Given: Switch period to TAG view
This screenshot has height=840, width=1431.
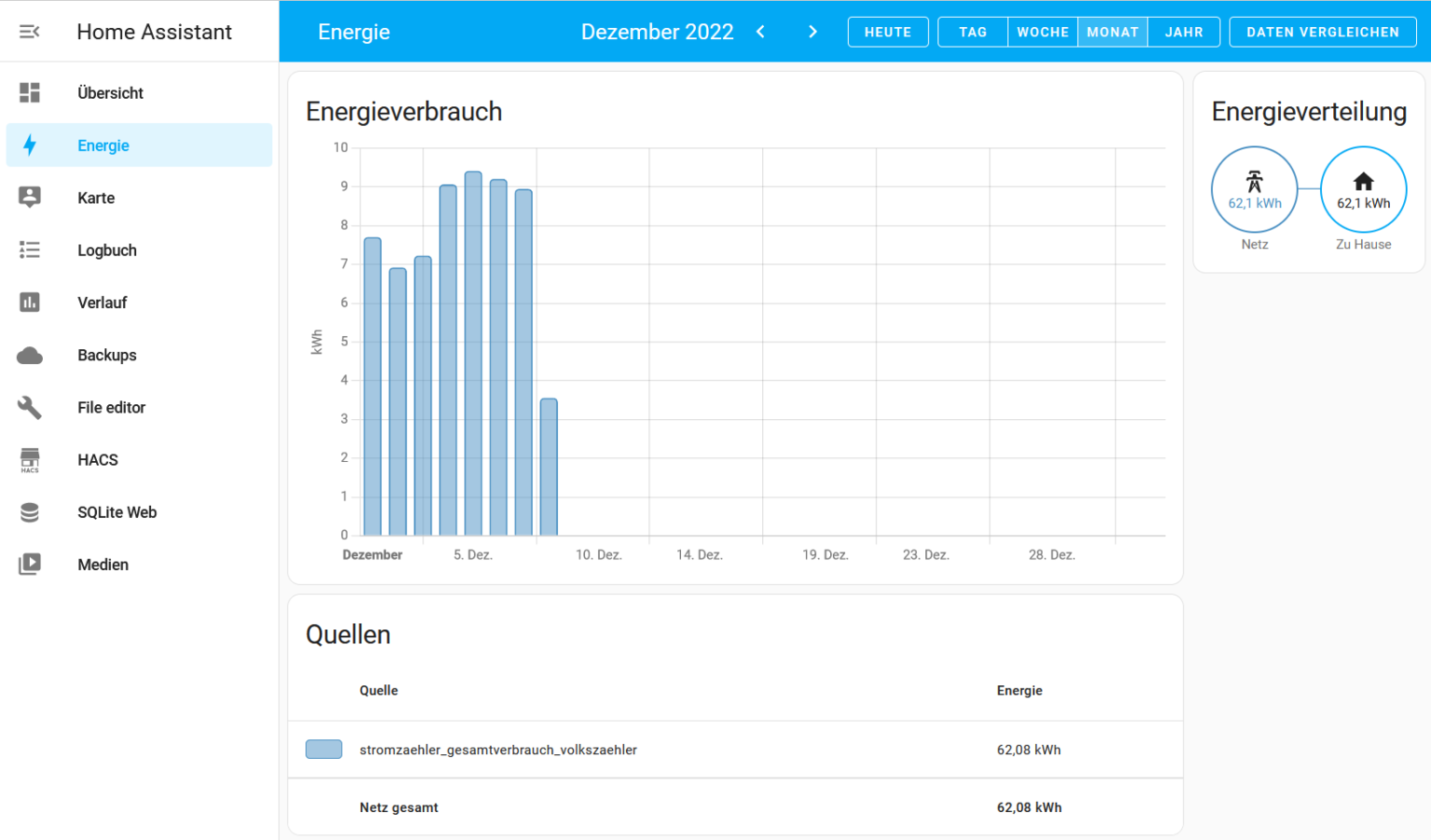Looking at the screenshot, I should (x=973, y=32).
